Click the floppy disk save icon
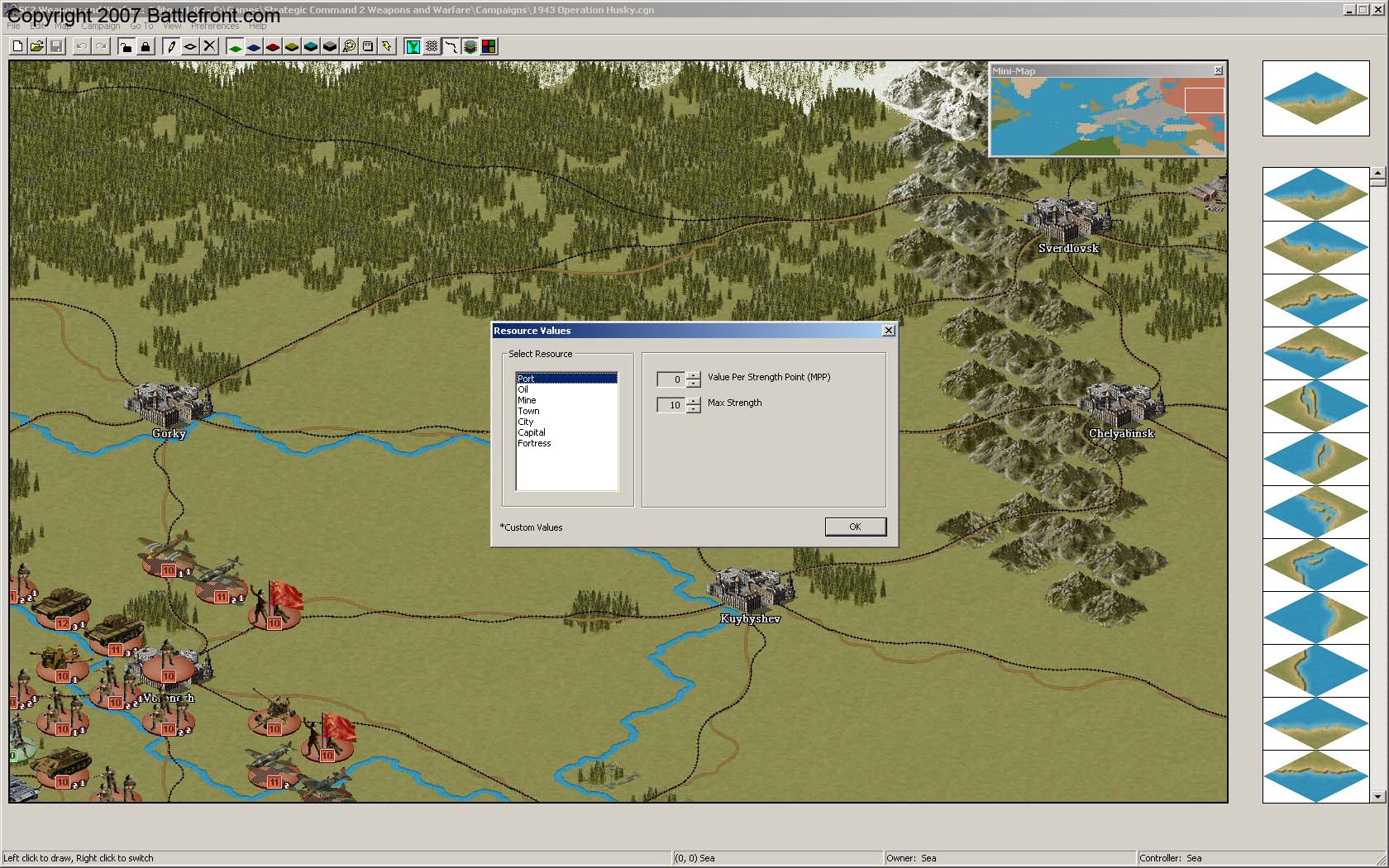1389x868 pixels. coord(56,46)
